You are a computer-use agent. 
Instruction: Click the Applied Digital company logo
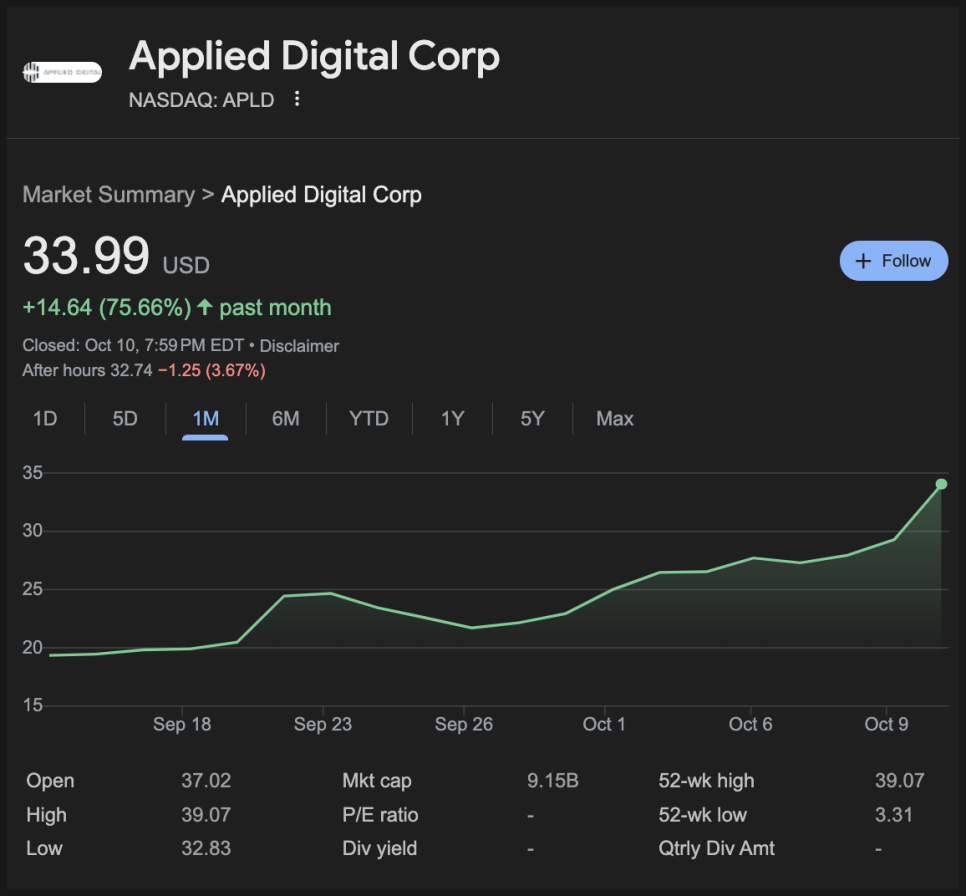pos(62,72)
